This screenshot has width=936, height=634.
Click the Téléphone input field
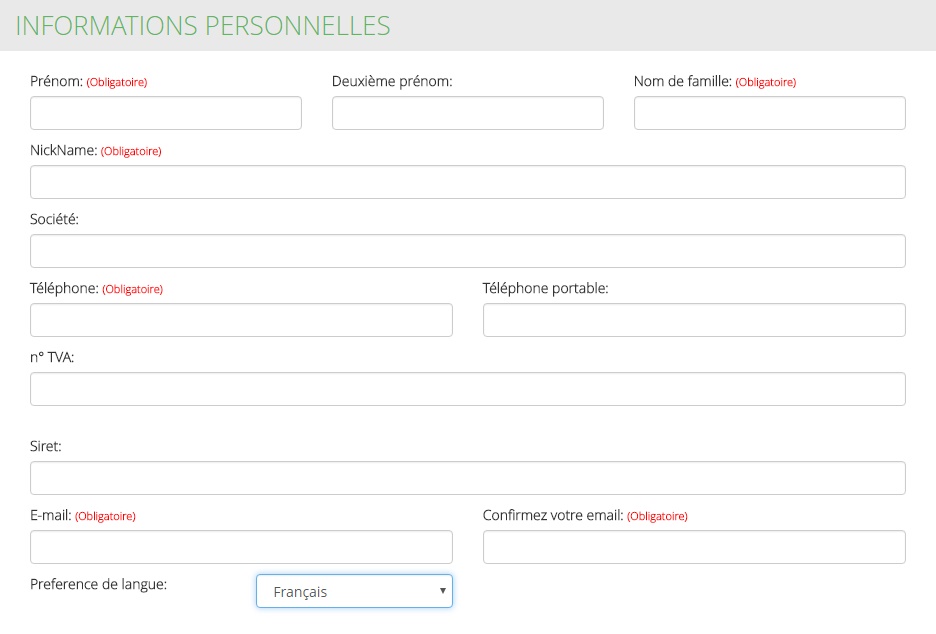point(241,320)
